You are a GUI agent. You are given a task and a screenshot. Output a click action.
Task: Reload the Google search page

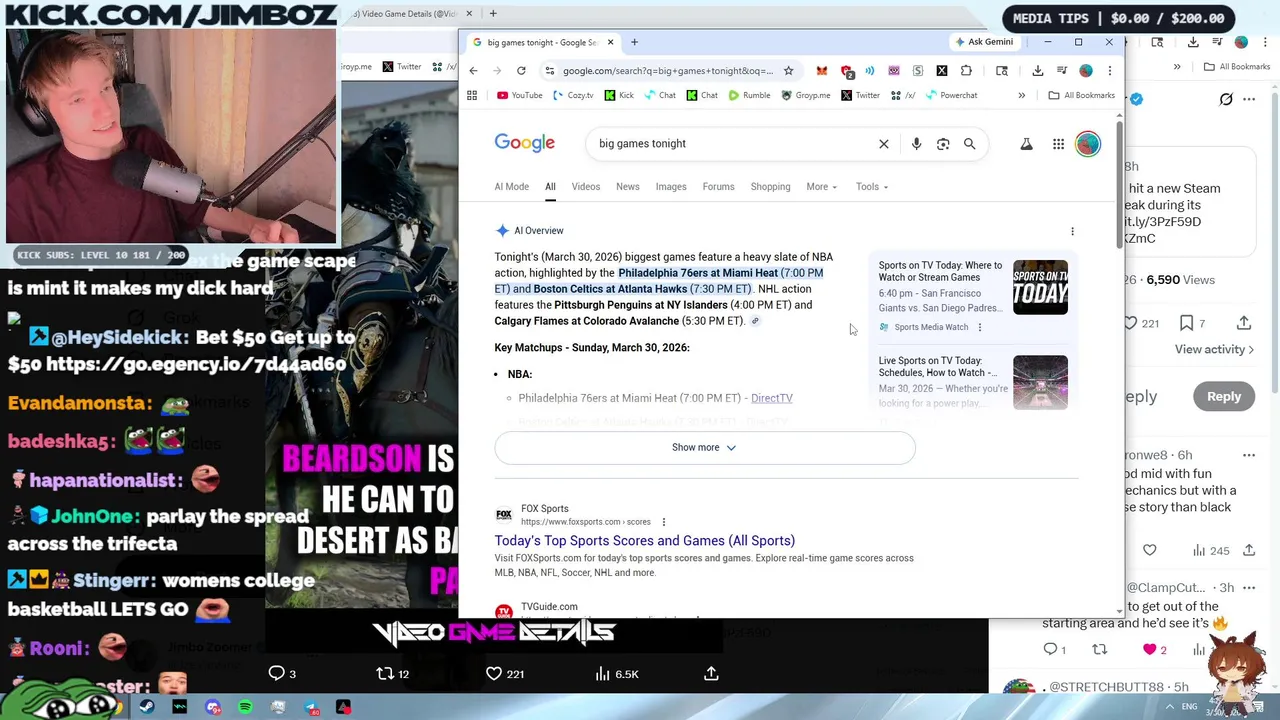[x=521, y=71]
